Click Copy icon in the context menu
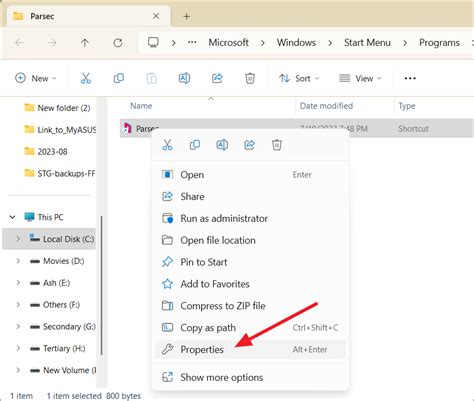The width and height of the screenshot is (474, 401). [195, 145]
